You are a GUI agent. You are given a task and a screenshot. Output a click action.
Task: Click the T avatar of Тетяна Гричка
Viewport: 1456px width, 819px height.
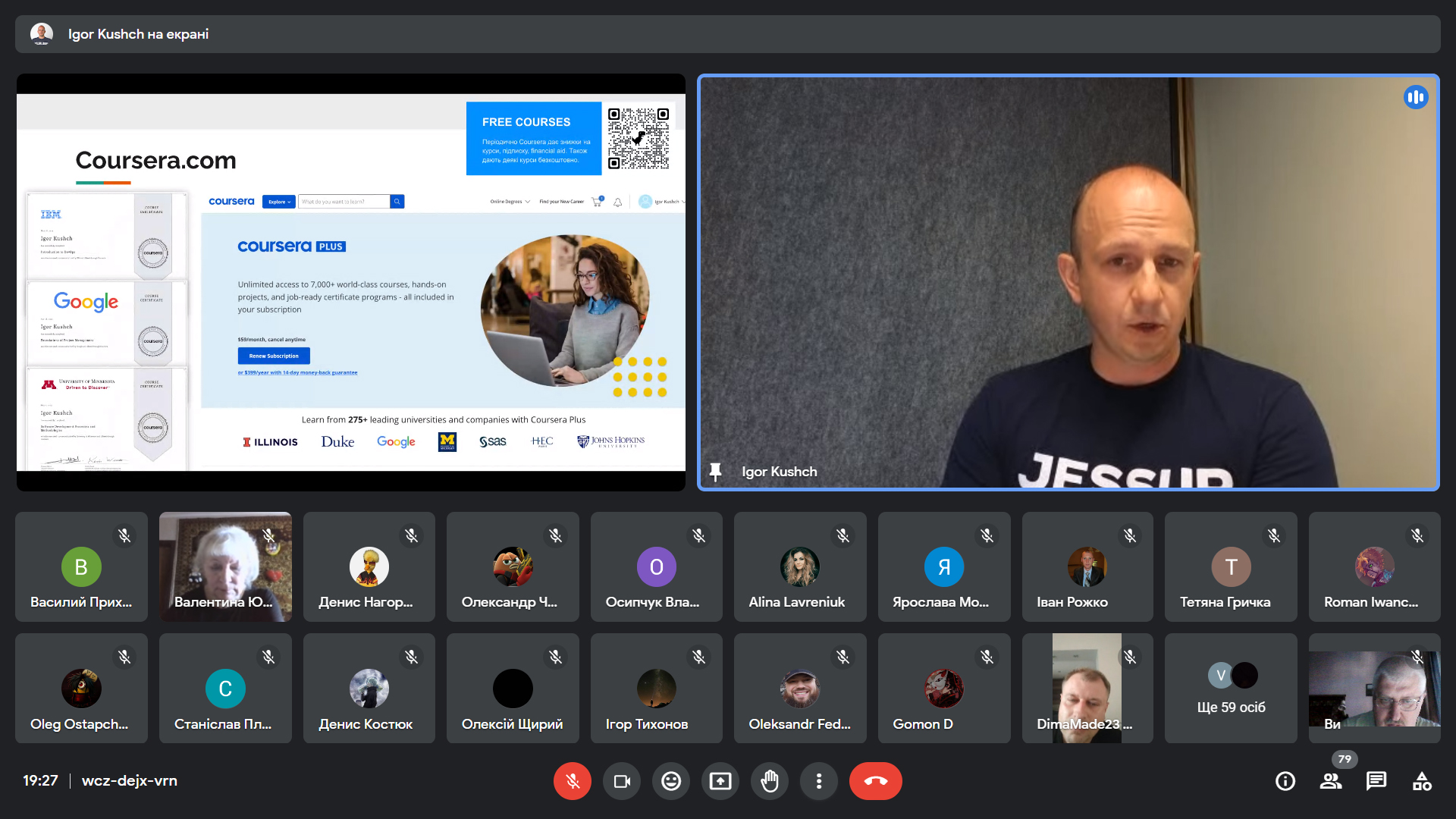tap(1231, 566)
